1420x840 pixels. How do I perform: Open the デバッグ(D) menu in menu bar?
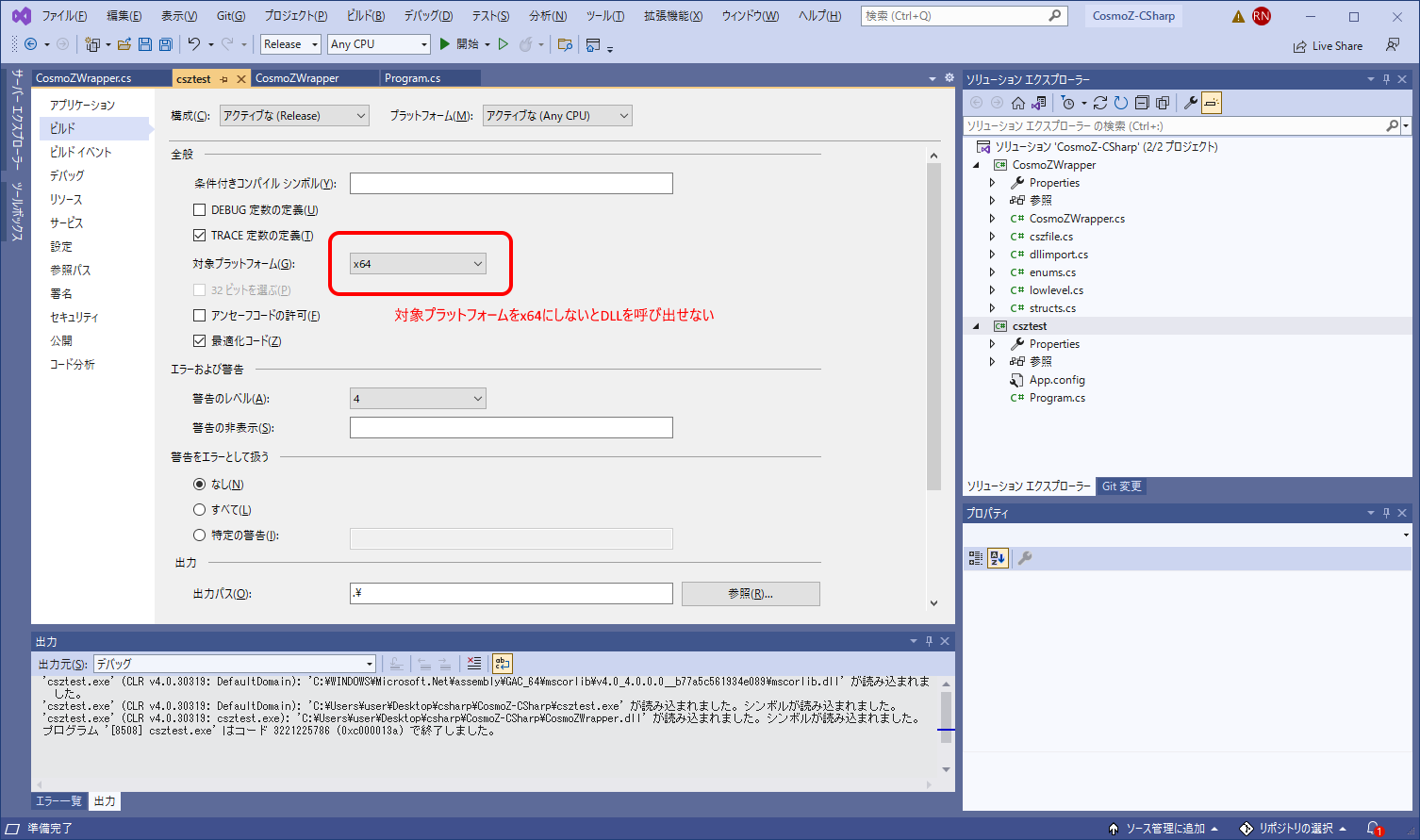tap(428, 16)
